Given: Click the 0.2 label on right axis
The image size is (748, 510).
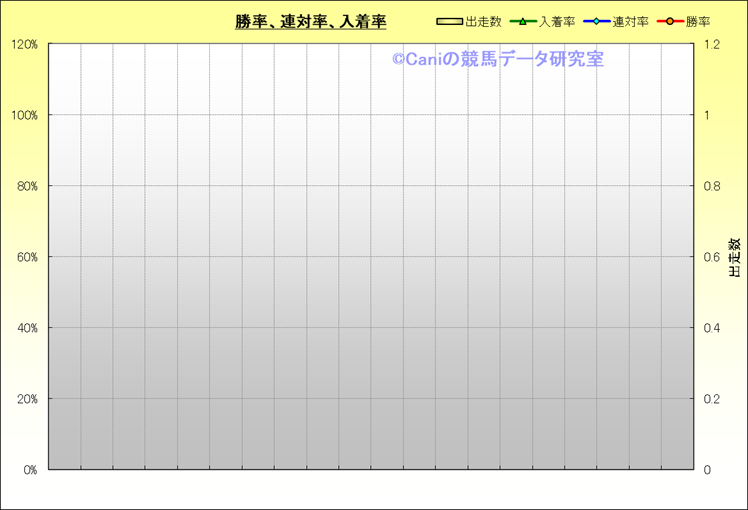Looking at the screenshot, I should tap(712, 399).
